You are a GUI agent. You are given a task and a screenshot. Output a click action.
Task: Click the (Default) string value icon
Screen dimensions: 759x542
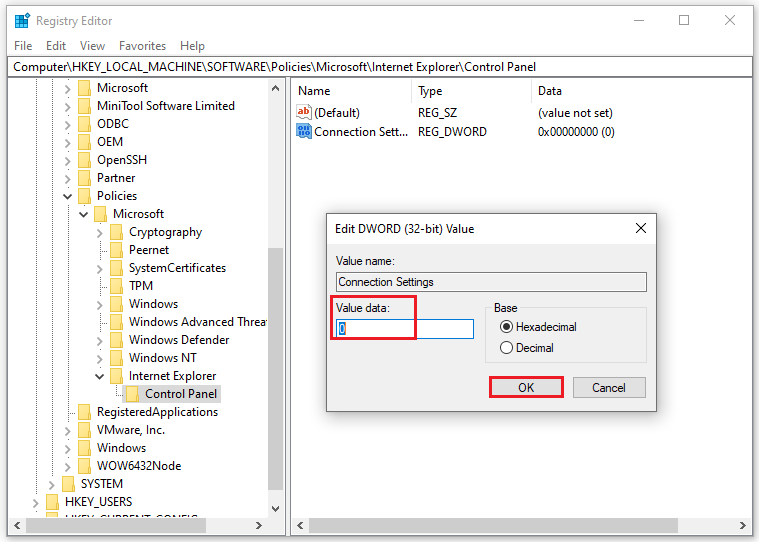click(x=304, y=113)
